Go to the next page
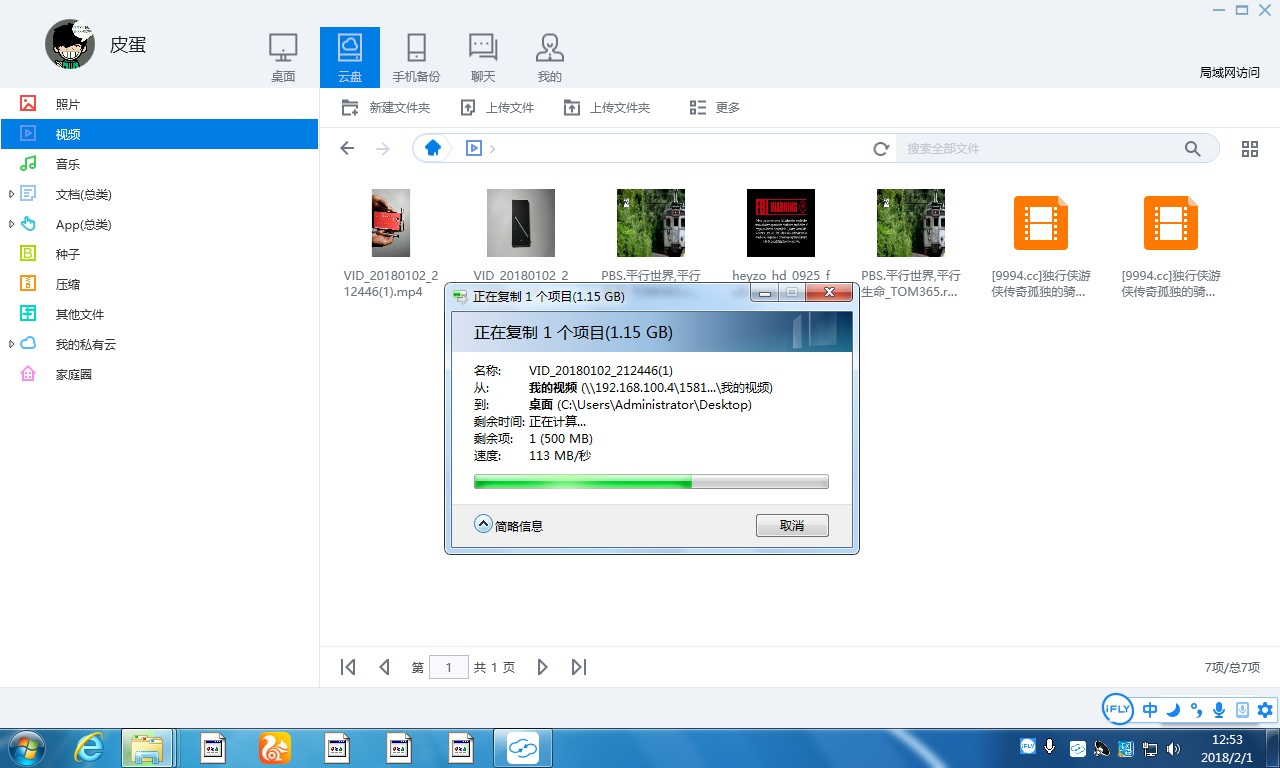The image size is (1280, 768). tap(542, 667)
